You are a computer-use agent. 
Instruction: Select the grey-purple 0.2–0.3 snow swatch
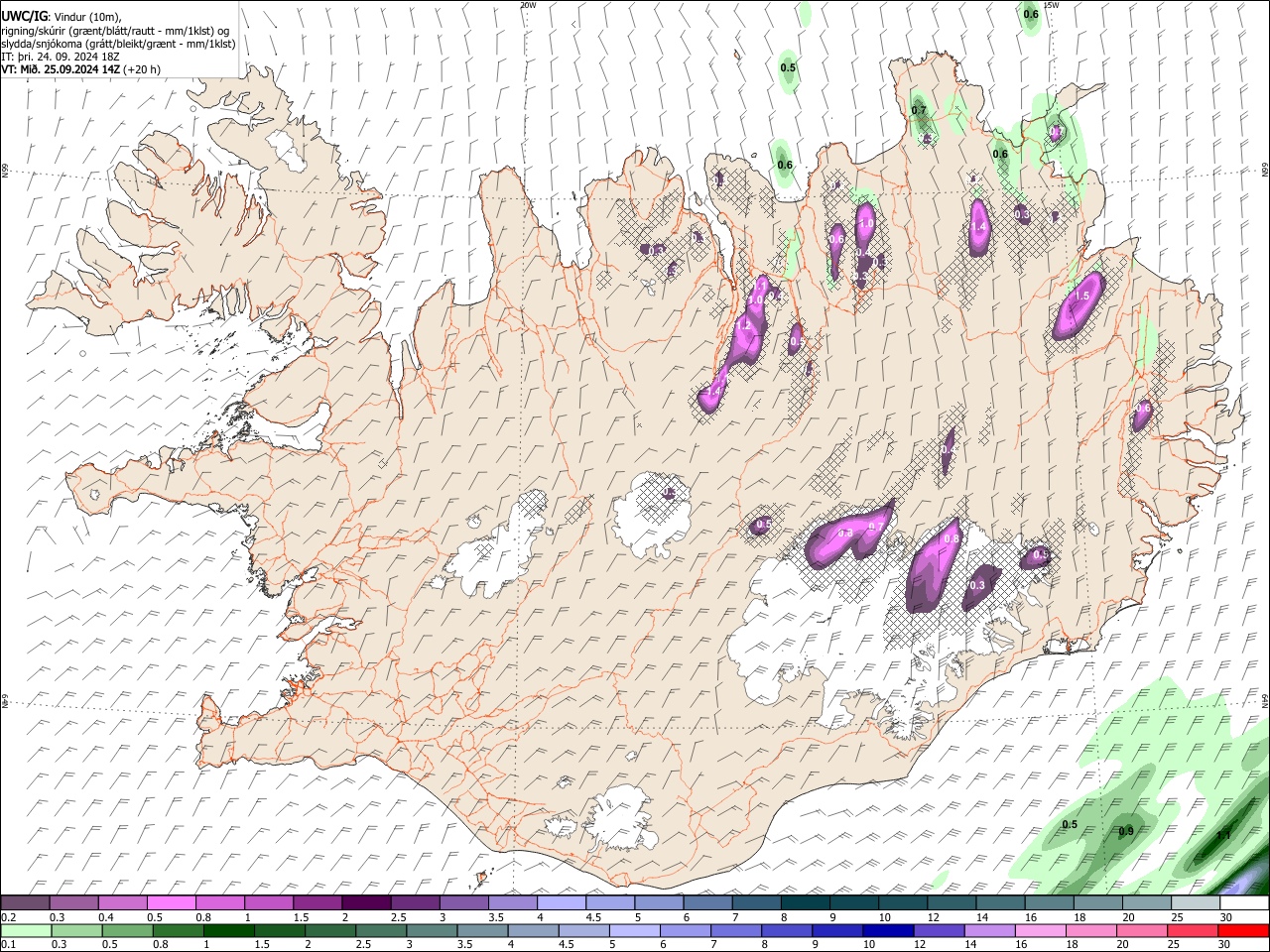24,902
